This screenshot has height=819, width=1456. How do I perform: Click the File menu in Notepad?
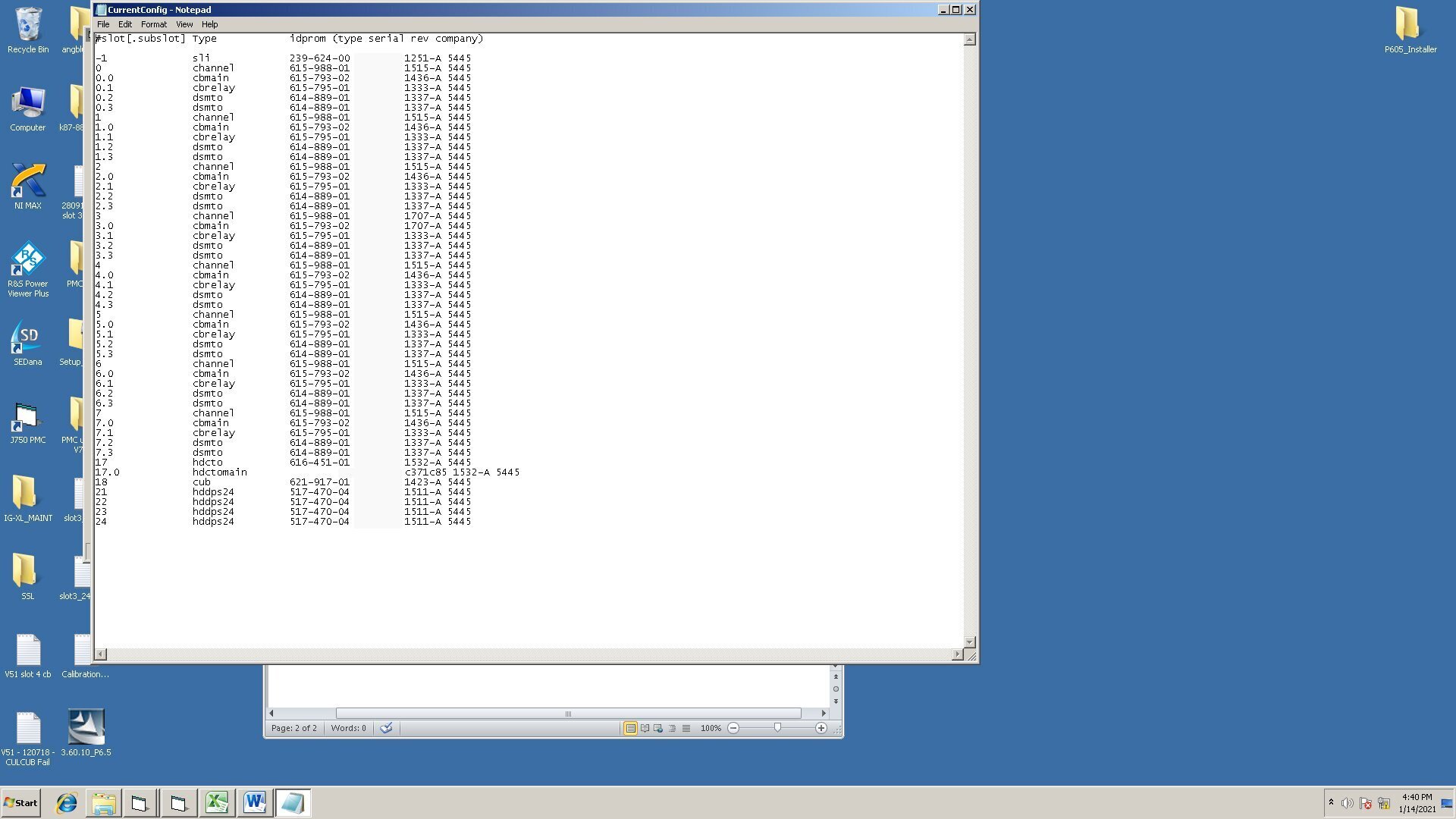click(103, 24)
